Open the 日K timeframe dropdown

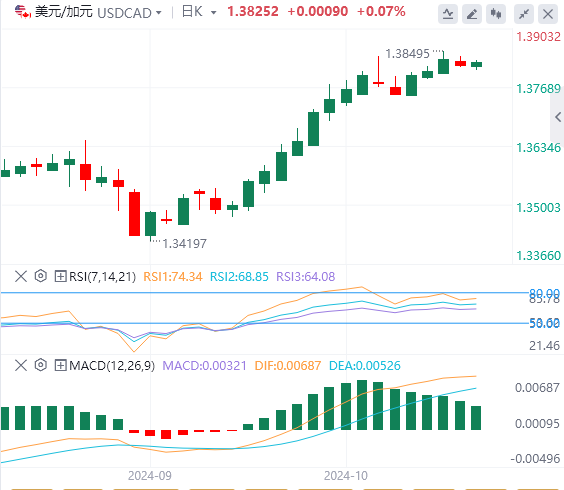199,12
